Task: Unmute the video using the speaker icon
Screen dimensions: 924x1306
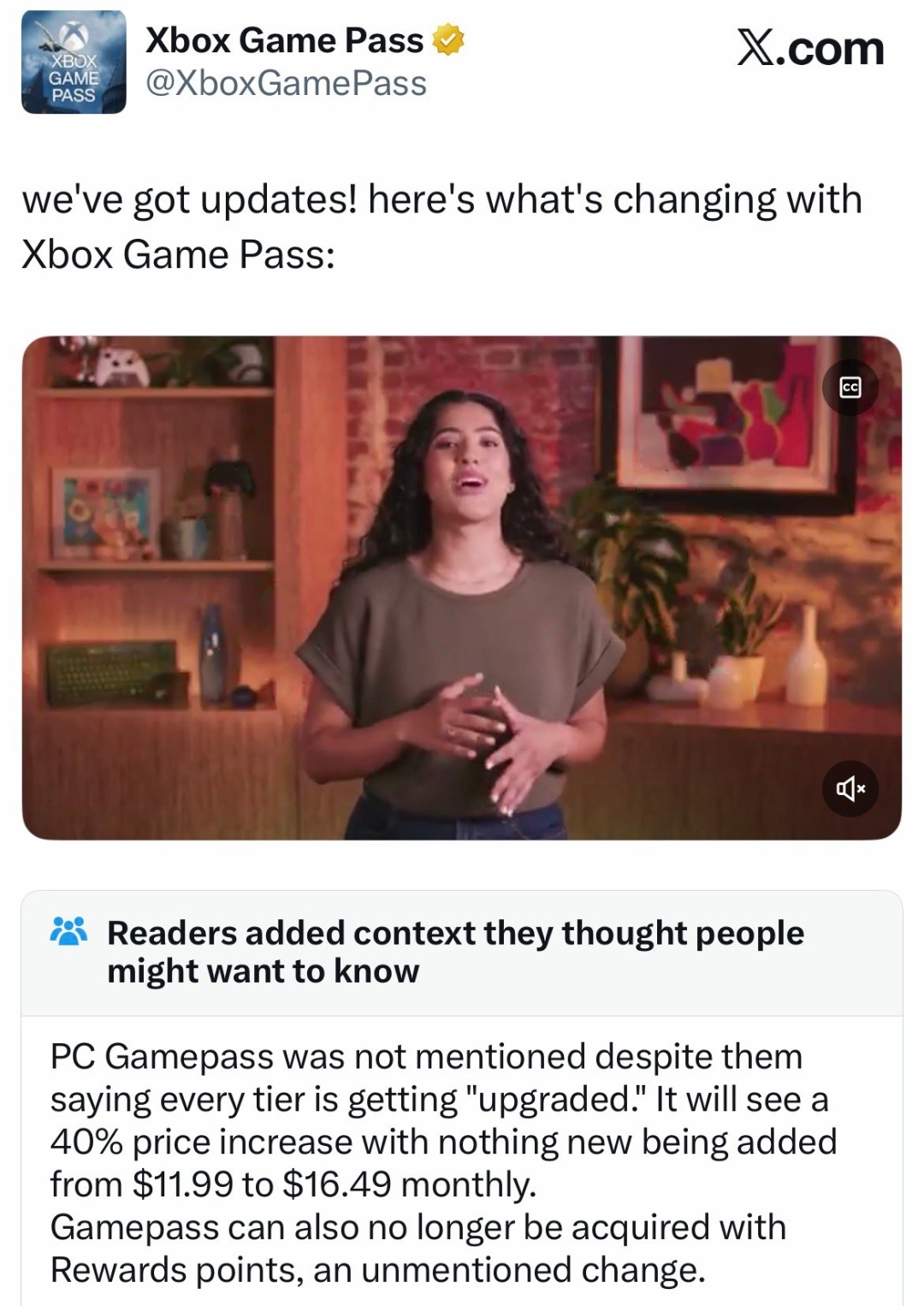Action: tap(850, 788)
